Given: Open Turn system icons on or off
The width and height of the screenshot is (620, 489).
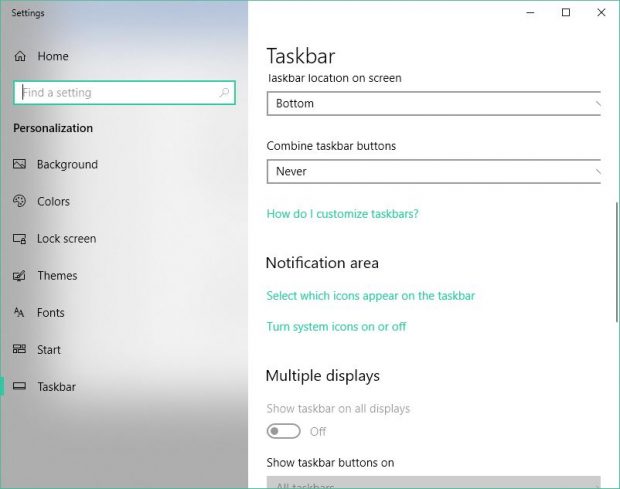Looking at the screenshot, I should click(336, 327).
